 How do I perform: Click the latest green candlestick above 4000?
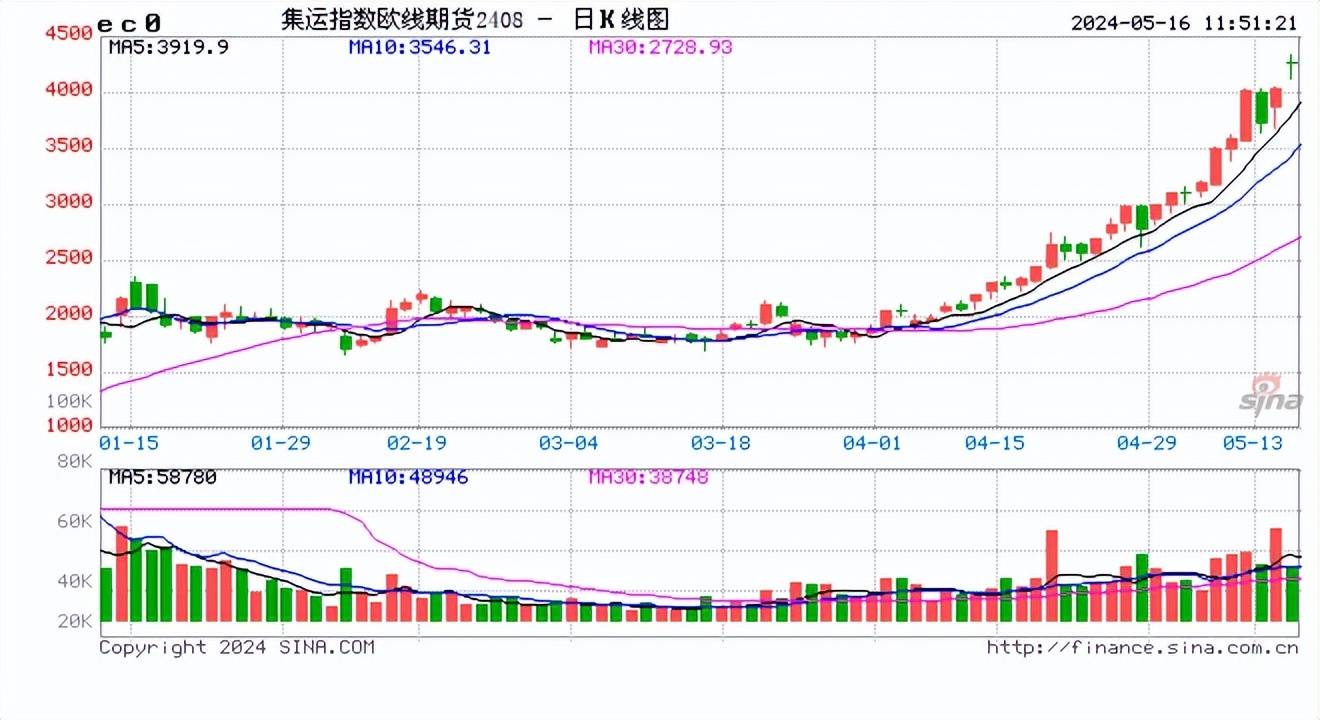1291,66
